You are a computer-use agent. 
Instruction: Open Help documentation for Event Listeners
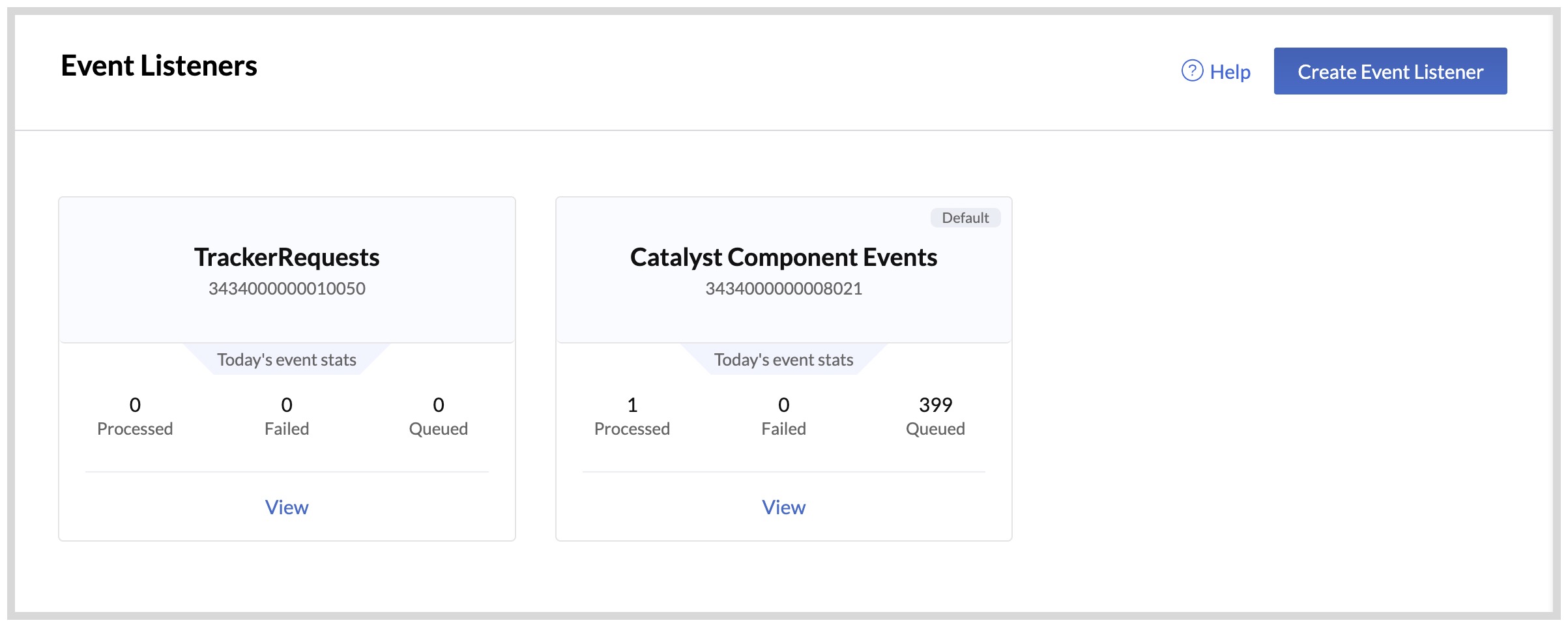coord(1230,72)
